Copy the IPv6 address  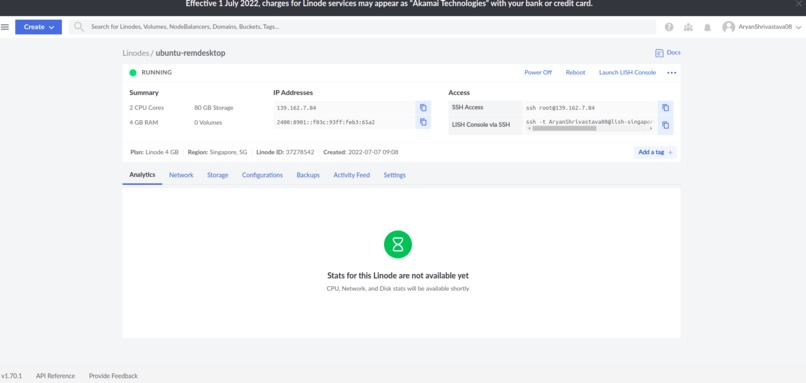coord(423,122)
